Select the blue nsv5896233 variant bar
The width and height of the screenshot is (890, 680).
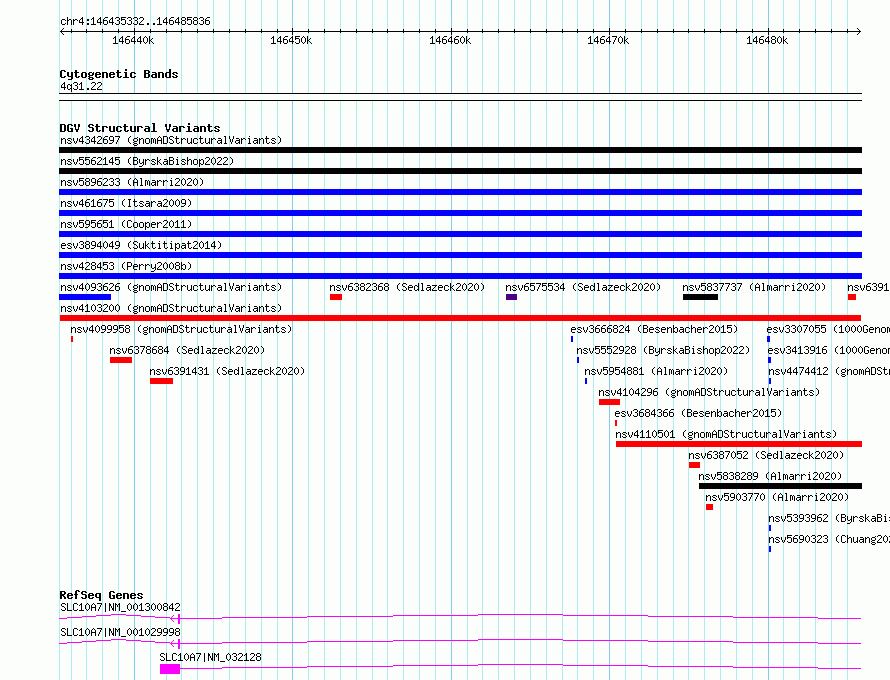(x=460, y=192)
